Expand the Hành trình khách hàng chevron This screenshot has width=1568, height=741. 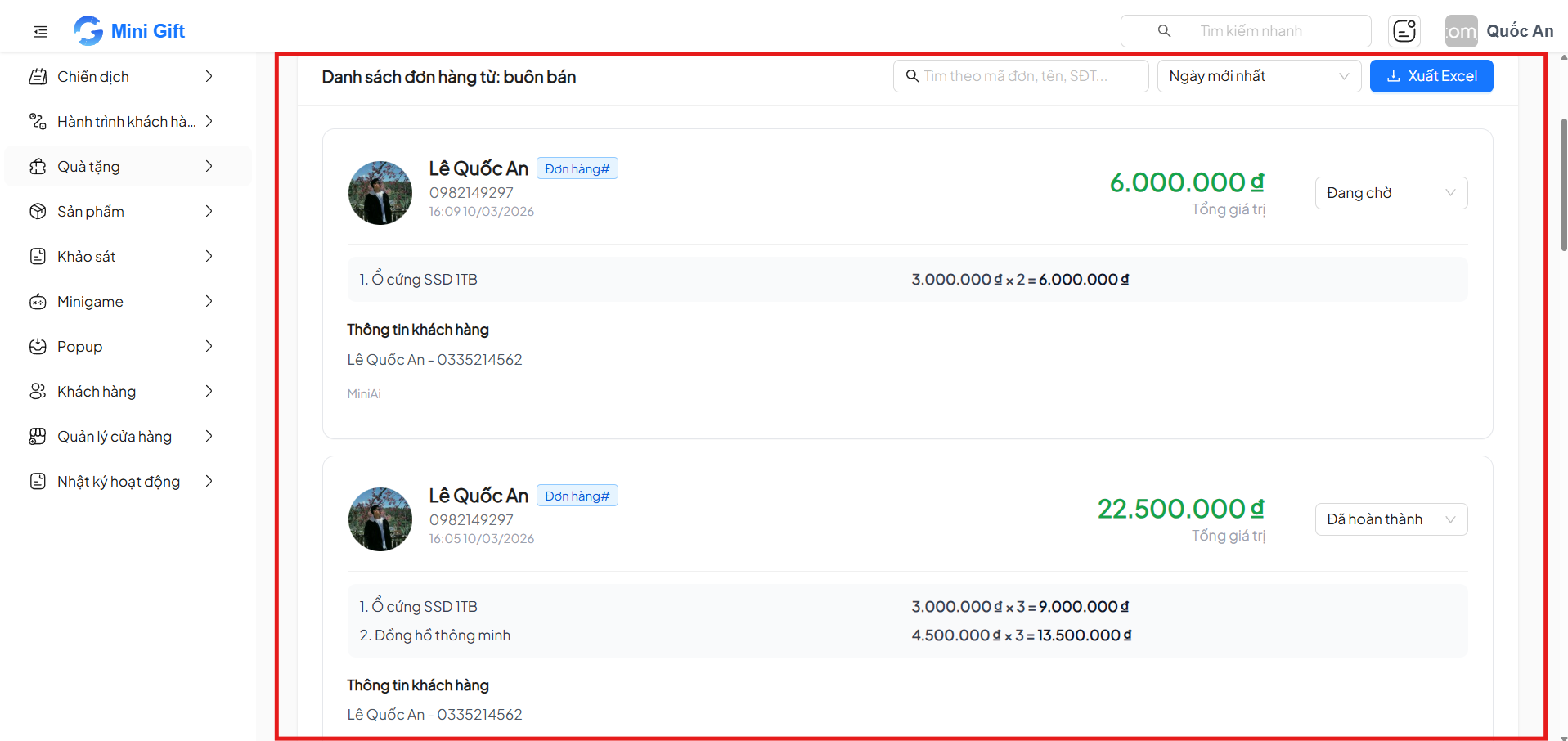click(209, 121)
